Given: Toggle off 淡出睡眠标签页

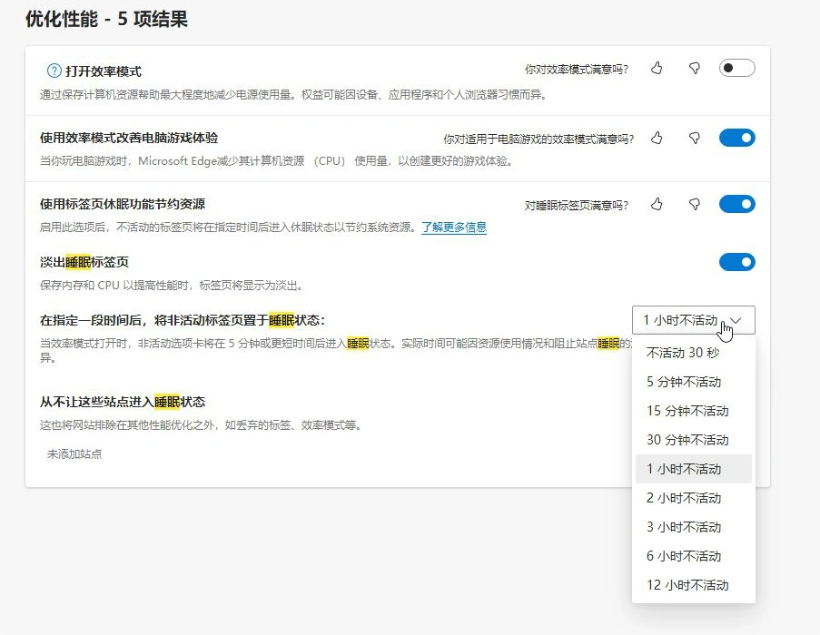Looking at the screenshot, I should (x=737, y=262).
